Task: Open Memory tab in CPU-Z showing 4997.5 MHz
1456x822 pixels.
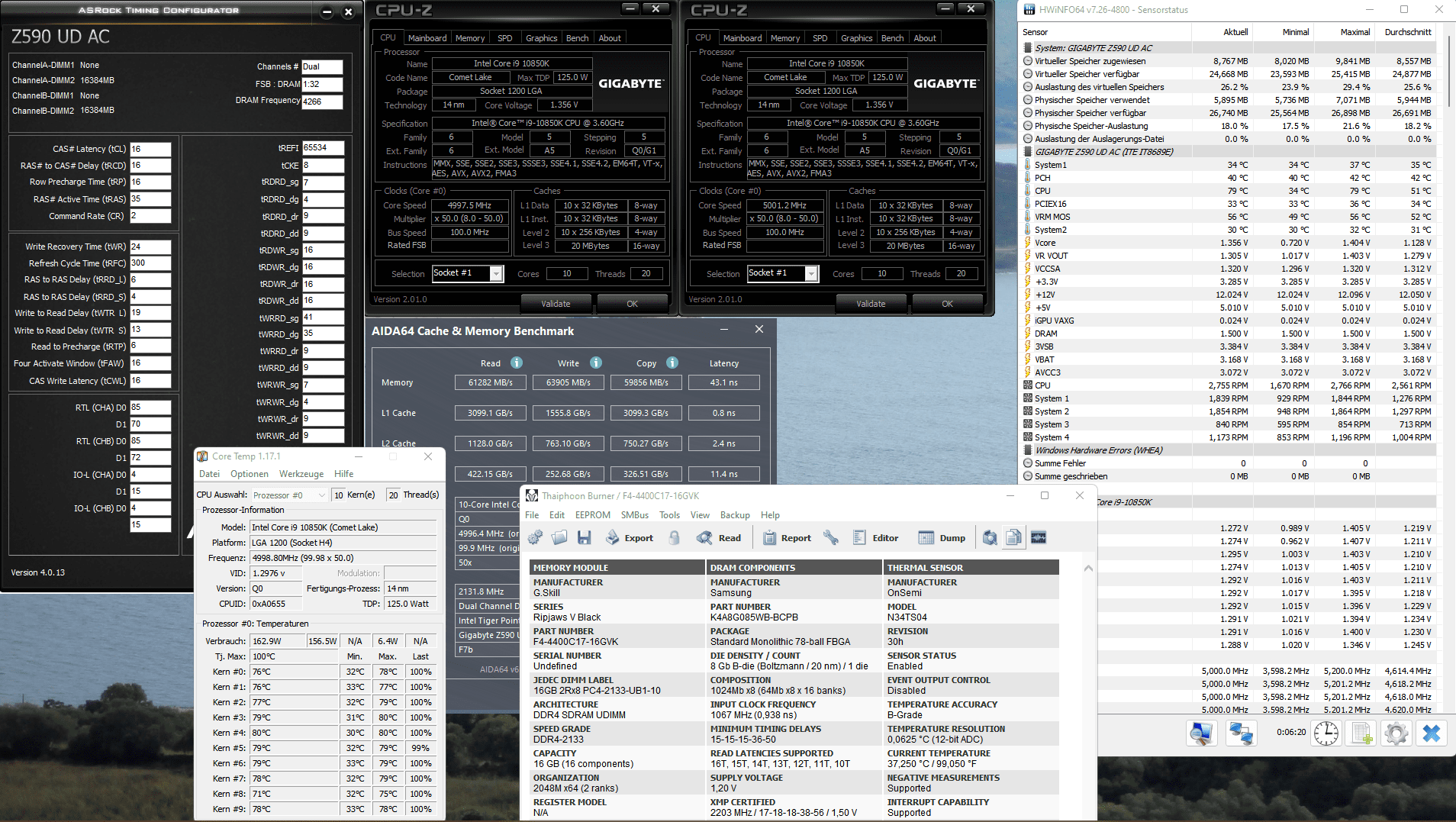Action: coord(470,37)
